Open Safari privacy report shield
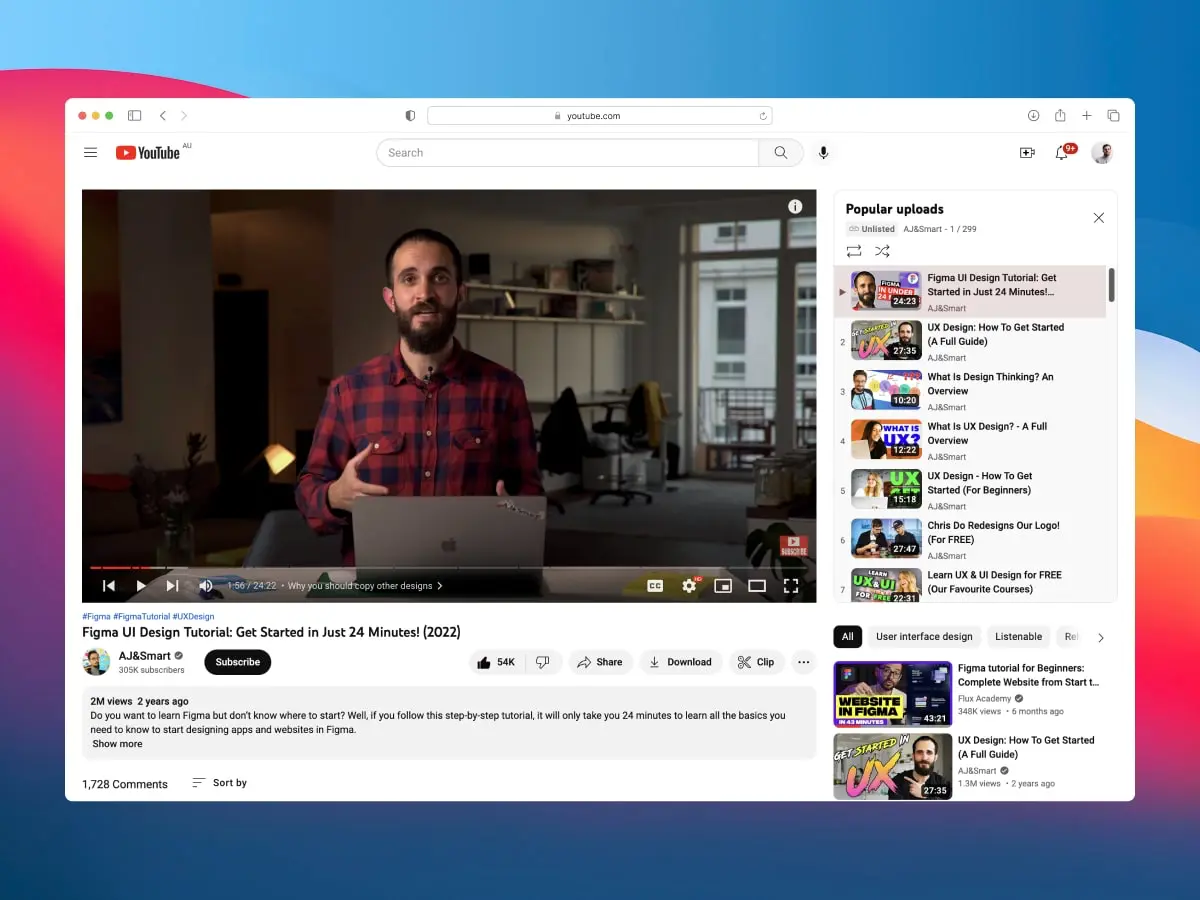Image resolution: width=1200 pixels, height=900 pixels. pos(410,116)
